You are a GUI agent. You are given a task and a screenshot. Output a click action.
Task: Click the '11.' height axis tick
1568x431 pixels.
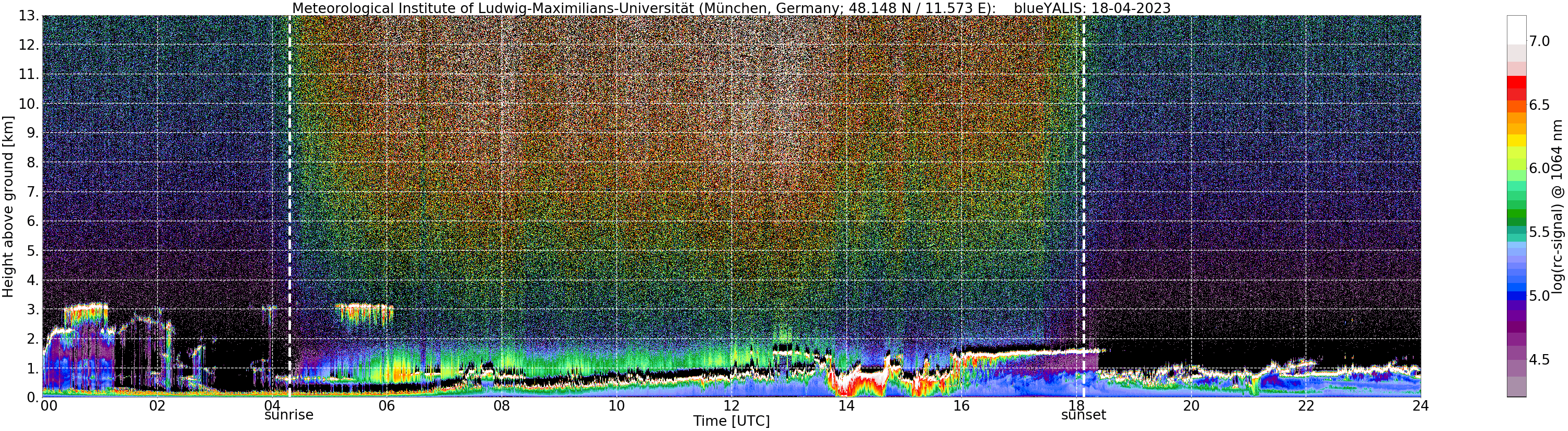[x=28, y=74]
